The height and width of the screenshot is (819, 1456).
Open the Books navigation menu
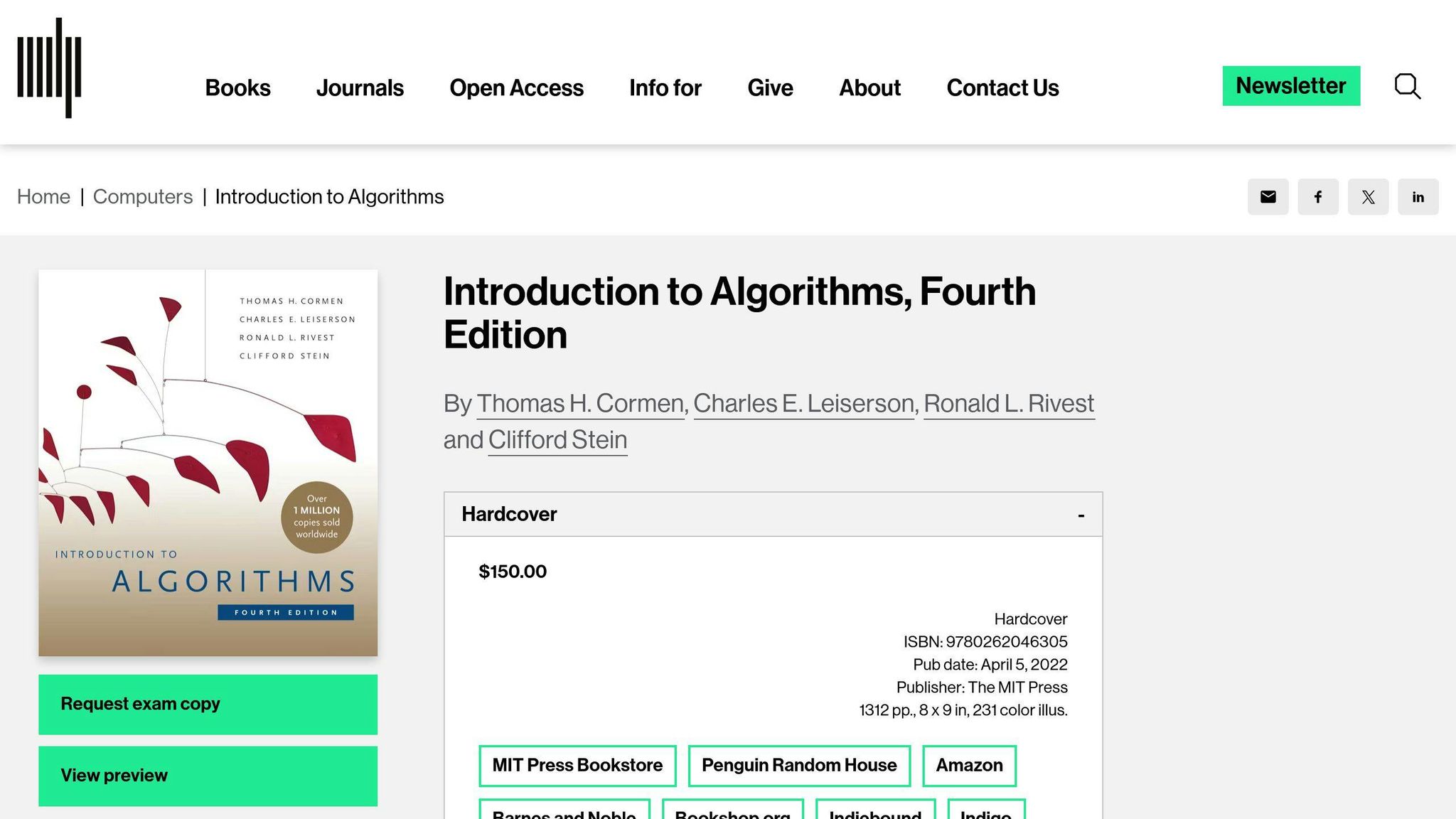[237, 88]
